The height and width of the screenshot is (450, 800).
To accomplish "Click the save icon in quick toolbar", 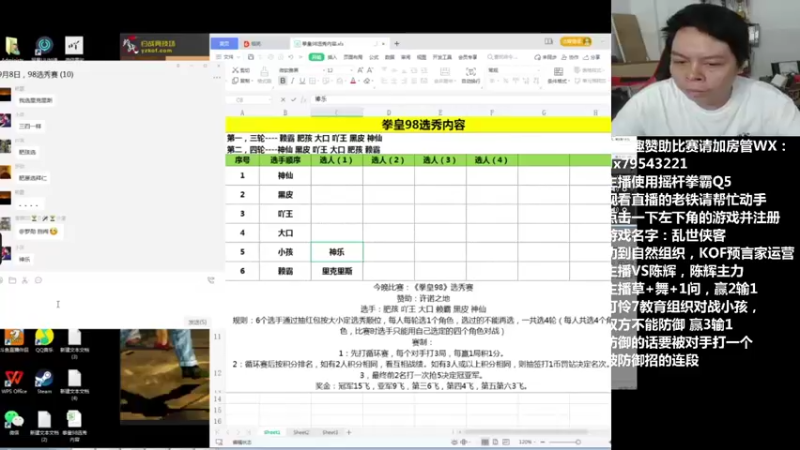I will click(251, 57).
